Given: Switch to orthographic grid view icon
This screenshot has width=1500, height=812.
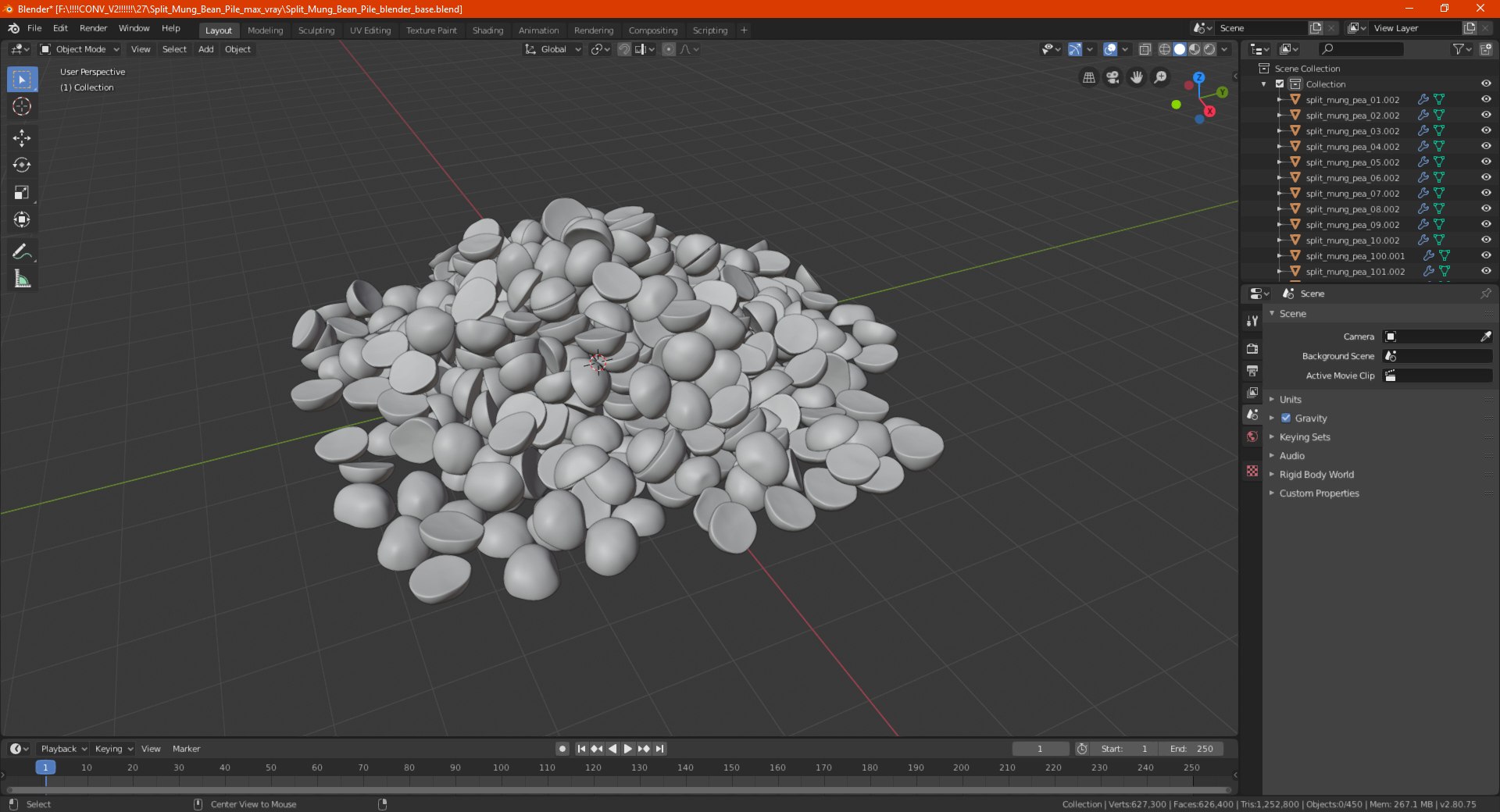Looking at the screenshot, I should 1088,77.
